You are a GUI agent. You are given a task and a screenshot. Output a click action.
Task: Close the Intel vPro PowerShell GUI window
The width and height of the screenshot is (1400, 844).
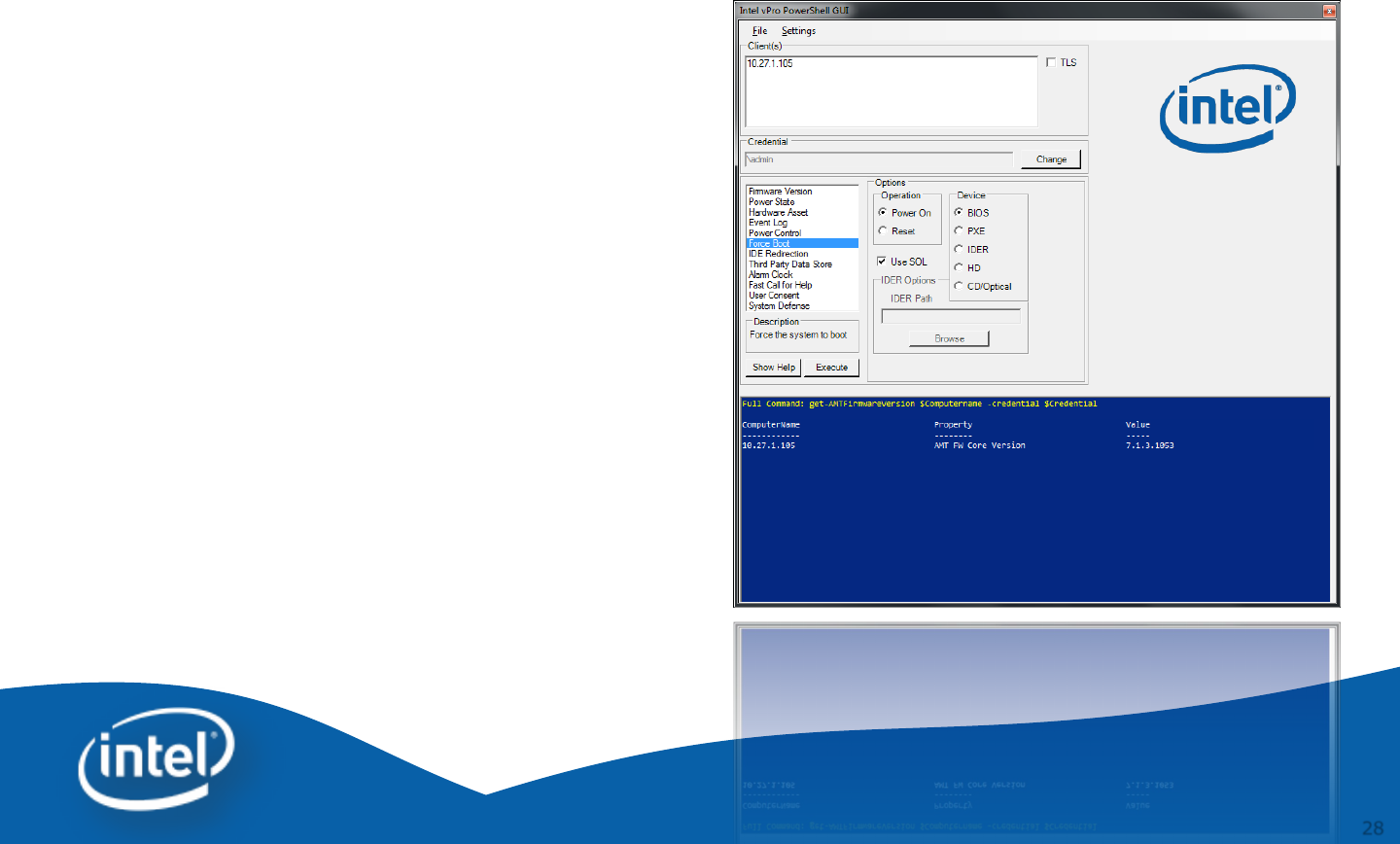tap(1329, 11)
